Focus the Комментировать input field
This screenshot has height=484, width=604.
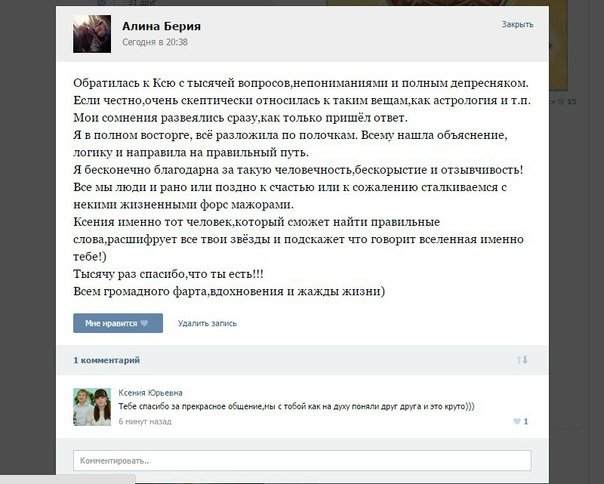pos(302,460)
